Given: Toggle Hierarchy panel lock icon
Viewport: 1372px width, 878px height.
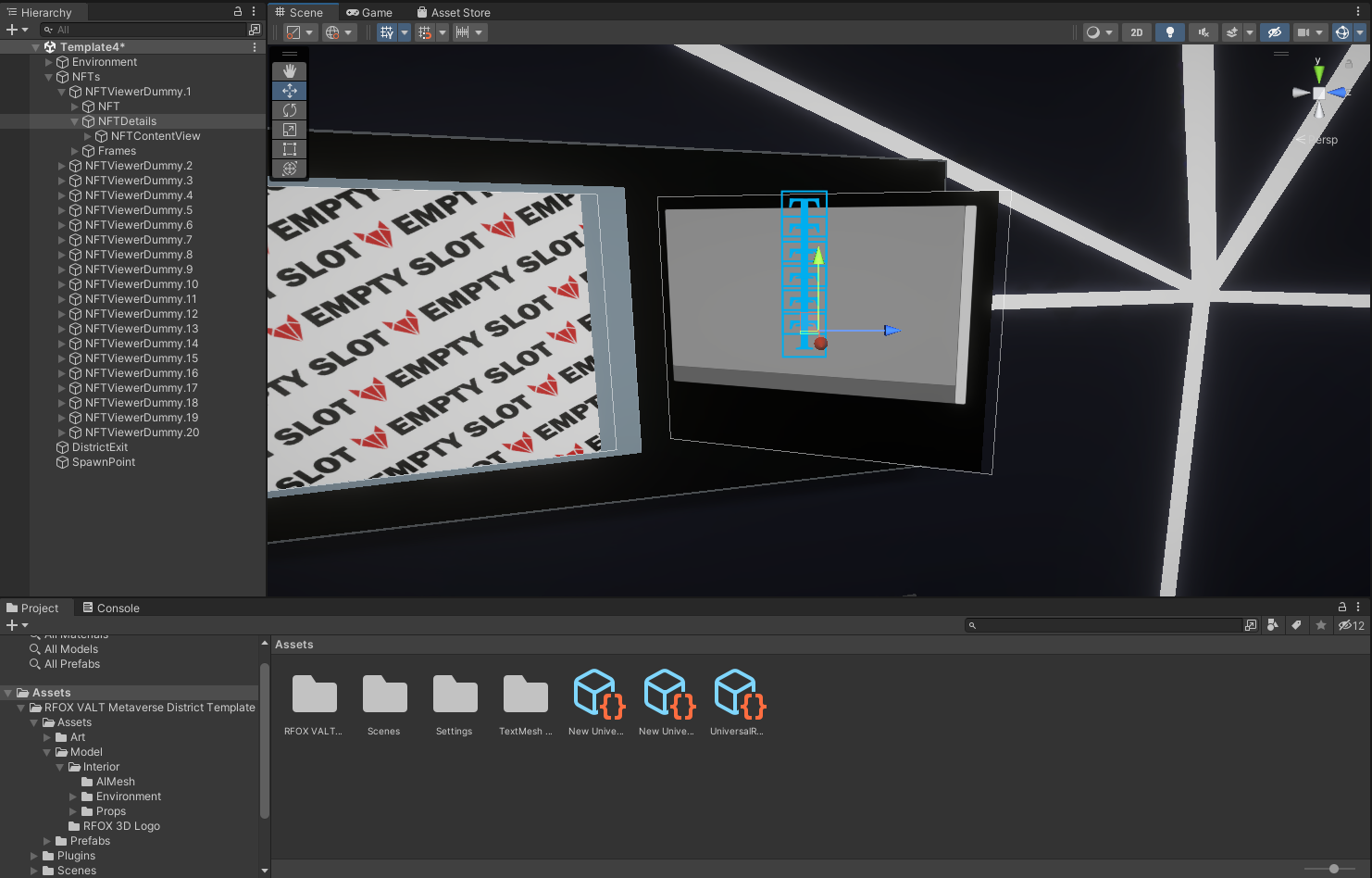Looking at the screenshot, I should point(238,12).
